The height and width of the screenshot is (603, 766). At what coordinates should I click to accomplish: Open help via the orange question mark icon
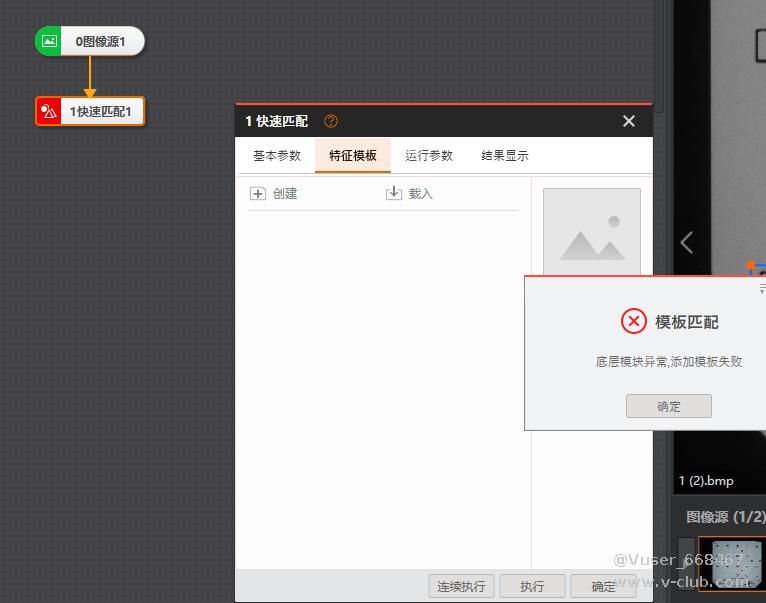click(331, 121)
